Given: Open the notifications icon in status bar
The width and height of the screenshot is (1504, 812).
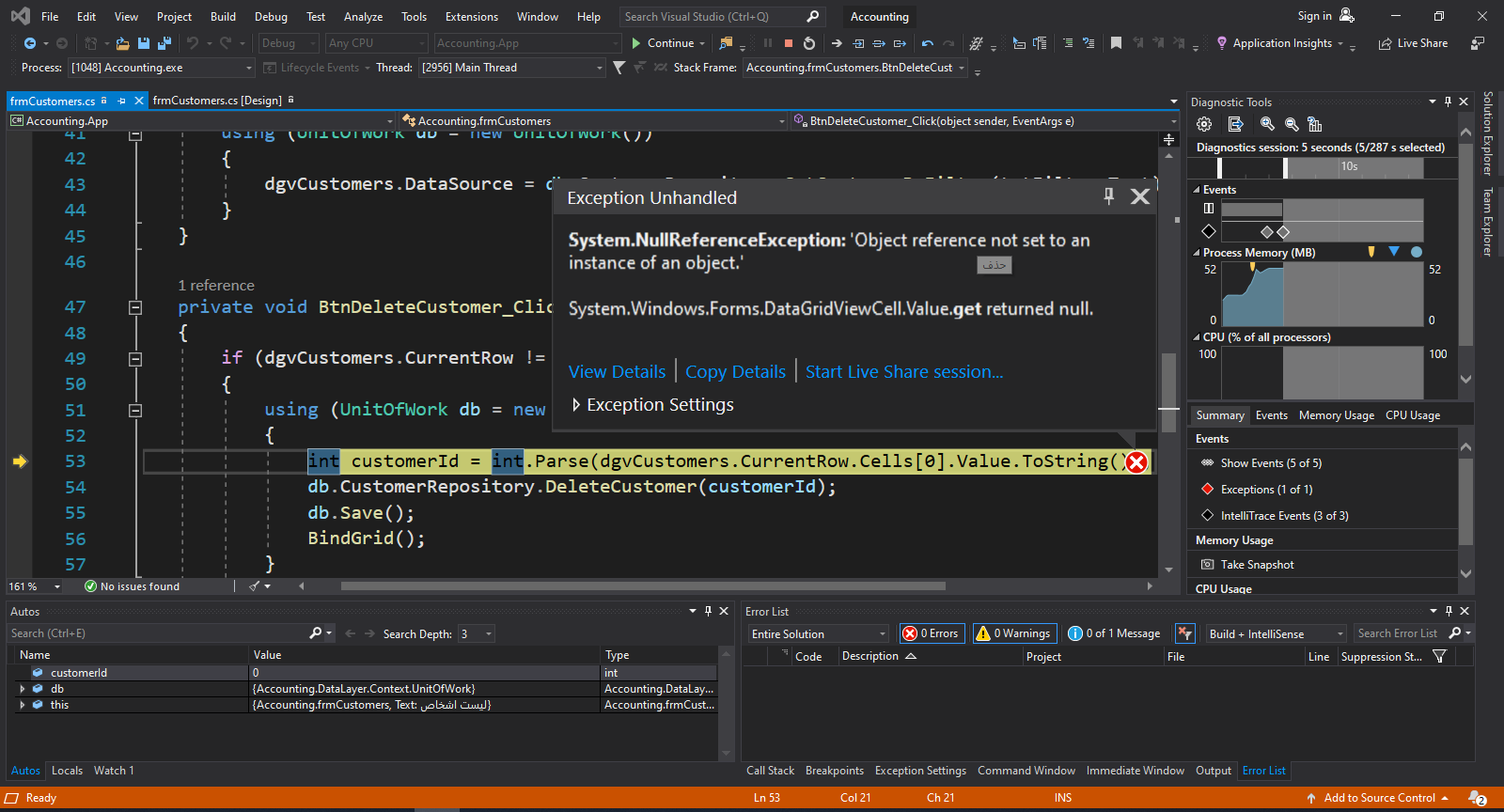Looking at the screenshot, I should tap(1478, 798).
